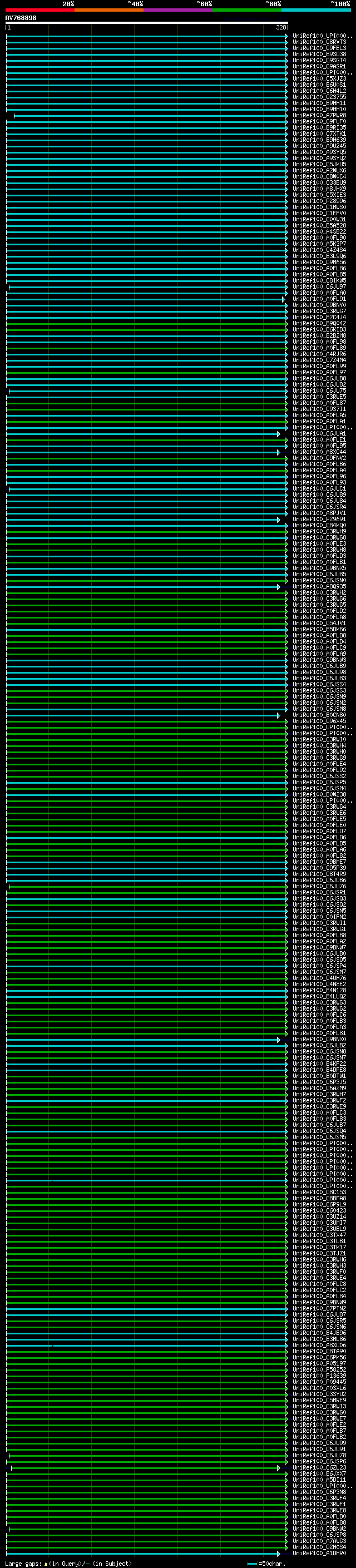
Task: Select the orange ~40% identity legend segment
Action: 109,10
